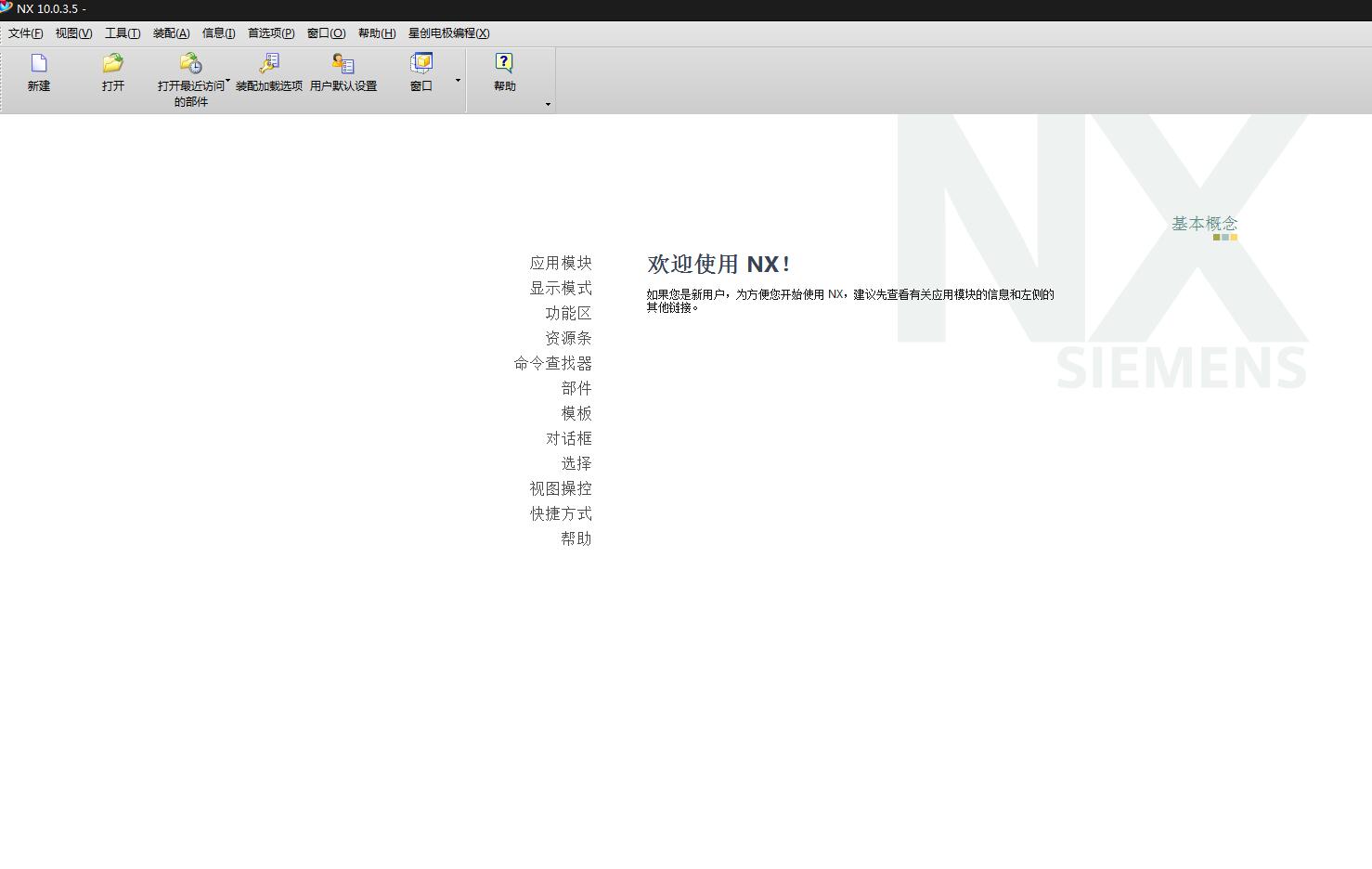Select the 功能区 link
This screenshot has width=1372, height=869.
(569, 313)
